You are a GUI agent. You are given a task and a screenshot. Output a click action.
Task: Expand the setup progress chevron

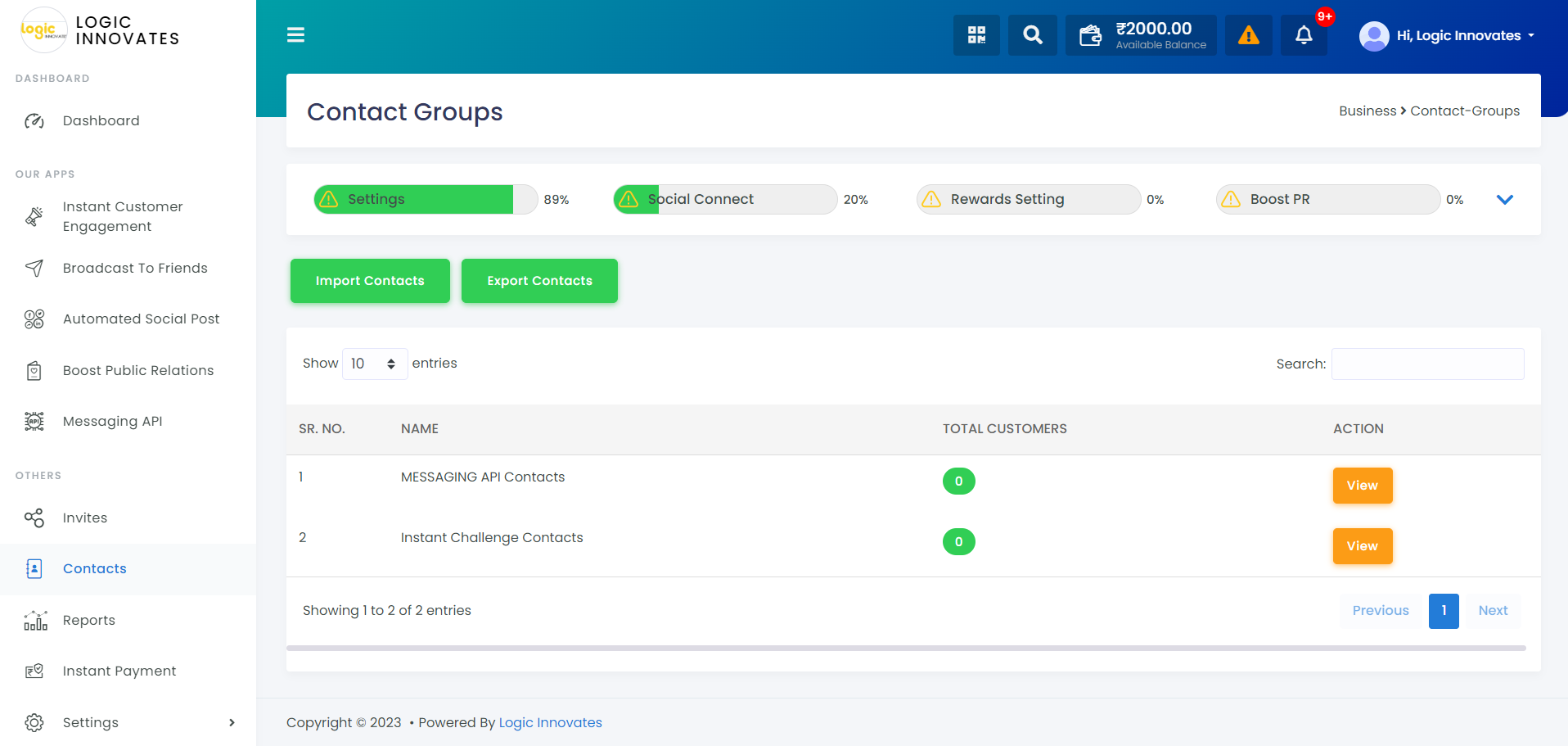point(1505,200)
